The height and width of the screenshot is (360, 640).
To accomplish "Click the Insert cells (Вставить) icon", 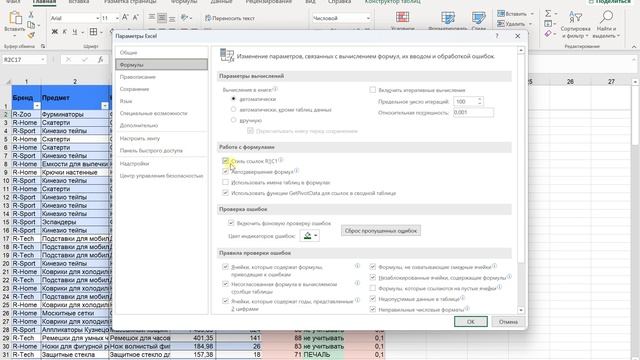I will pos(501,14).
